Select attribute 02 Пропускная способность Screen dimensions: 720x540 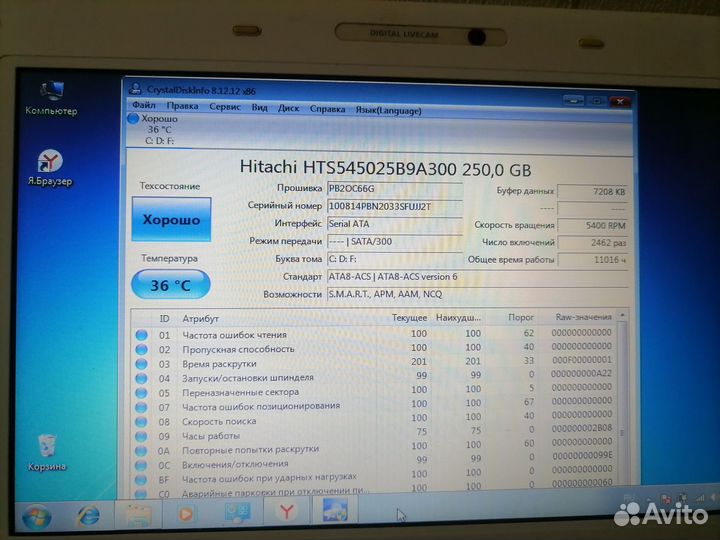[374, 349]
